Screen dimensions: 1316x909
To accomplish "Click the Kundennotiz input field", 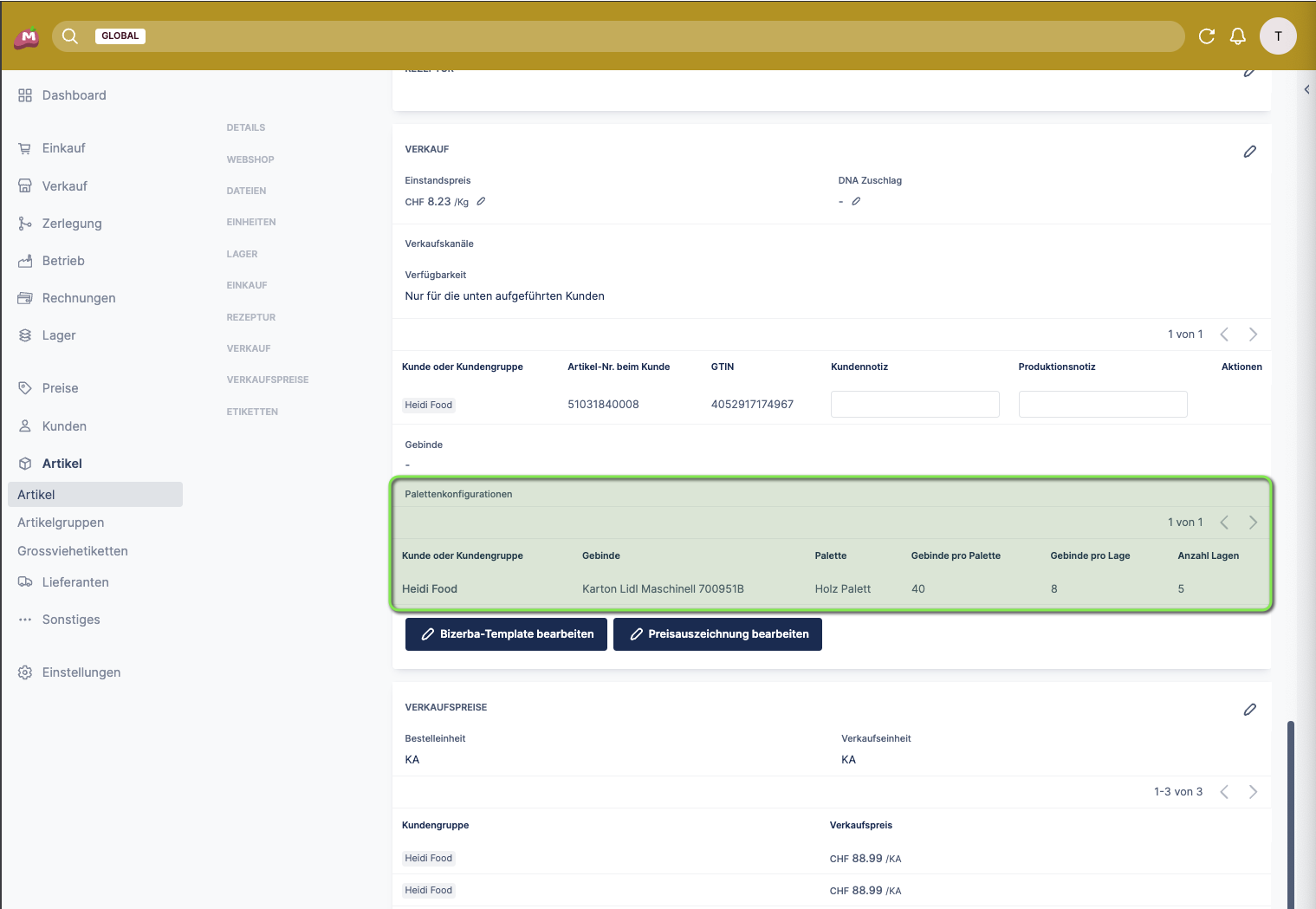I will click(x=915, y=405).
